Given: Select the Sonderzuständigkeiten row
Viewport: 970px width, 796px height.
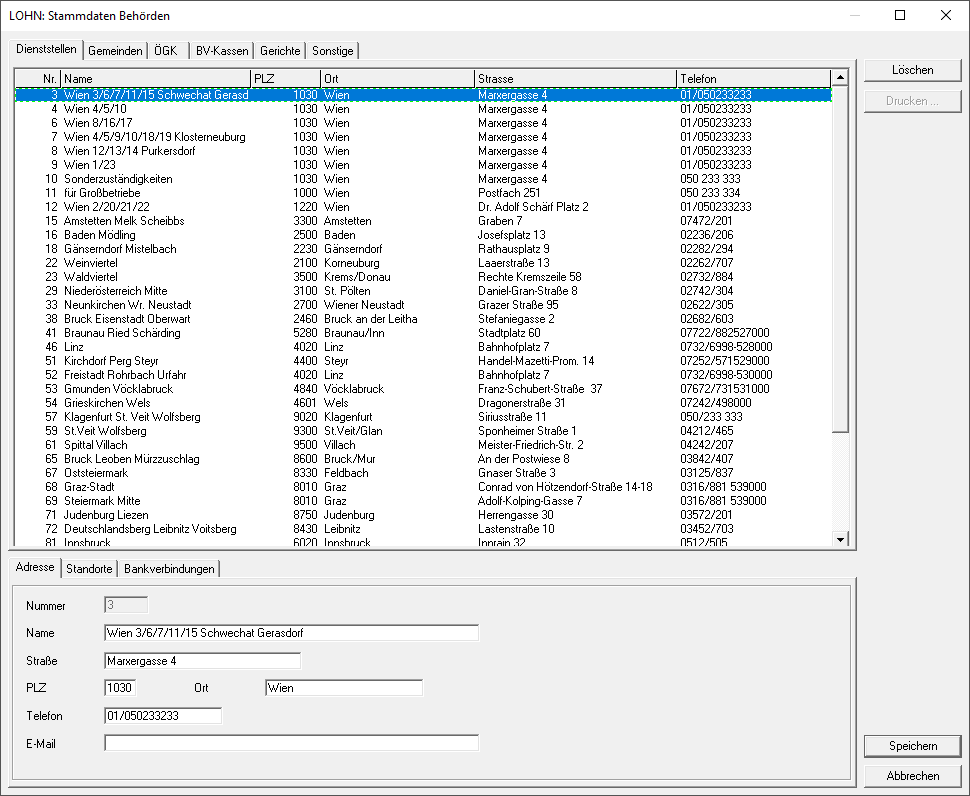Looking at the screenshot, I should click(x=118, y=179).
